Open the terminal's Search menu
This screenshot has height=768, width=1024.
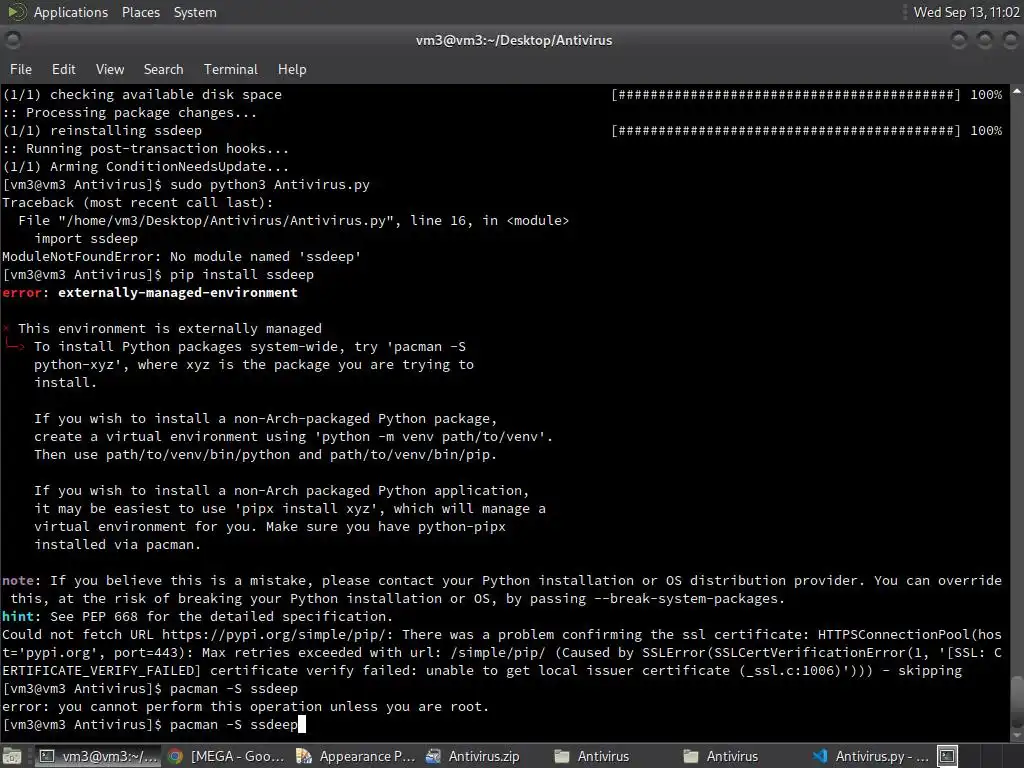click(163, 69)
